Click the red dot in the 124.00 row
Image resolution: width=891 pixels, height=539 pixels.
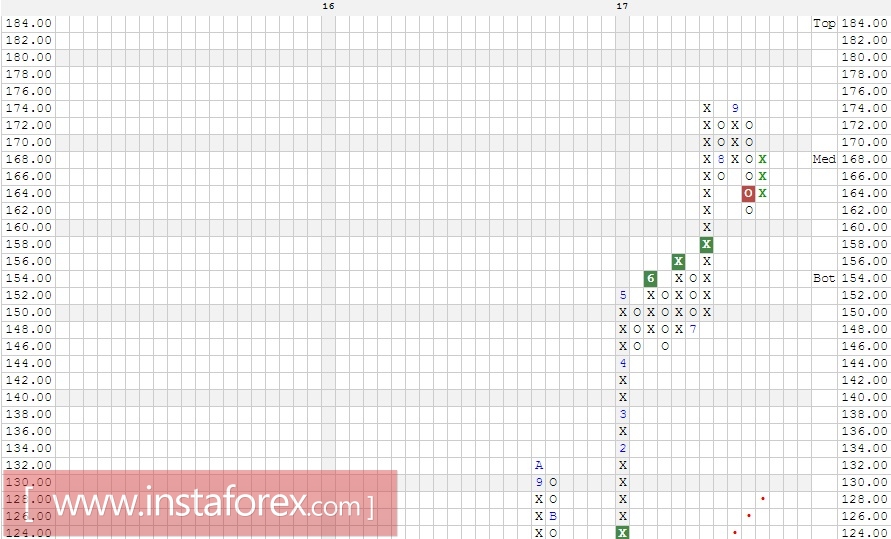pyautogui.click(x=735, y=533)
